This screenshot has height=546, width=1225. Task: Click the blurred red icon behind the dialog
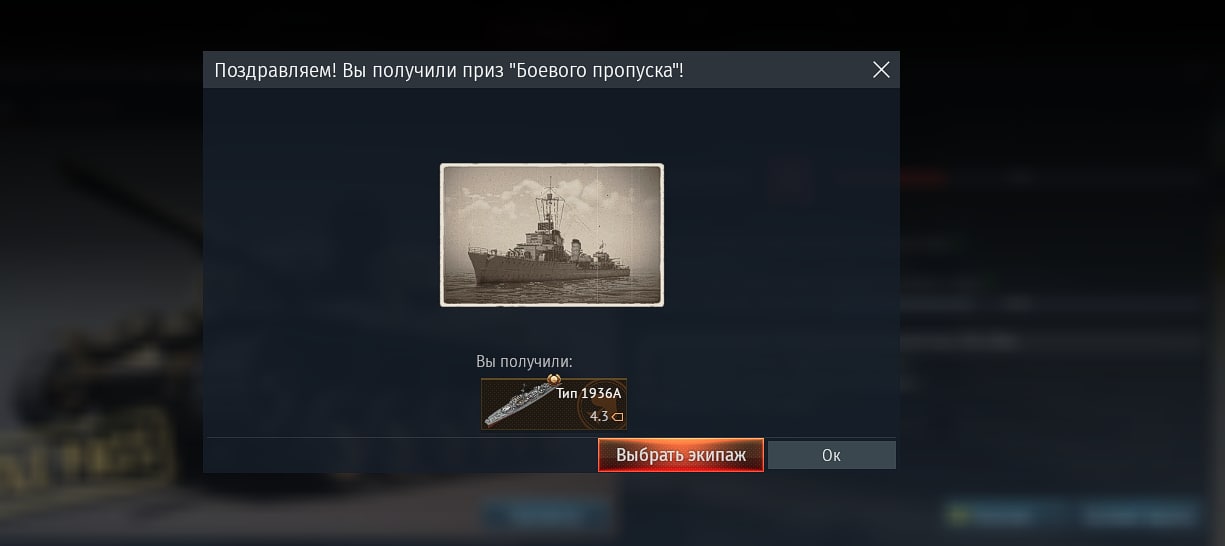[790, 176]
